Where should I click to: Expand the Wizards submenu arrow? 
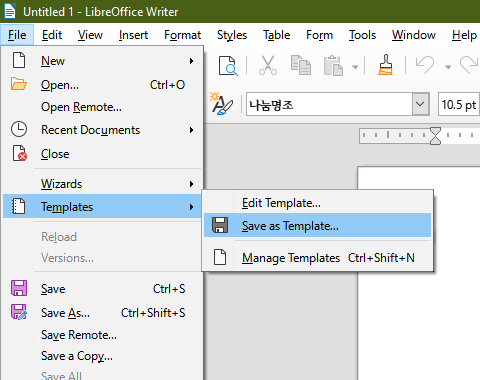point(191,184)
